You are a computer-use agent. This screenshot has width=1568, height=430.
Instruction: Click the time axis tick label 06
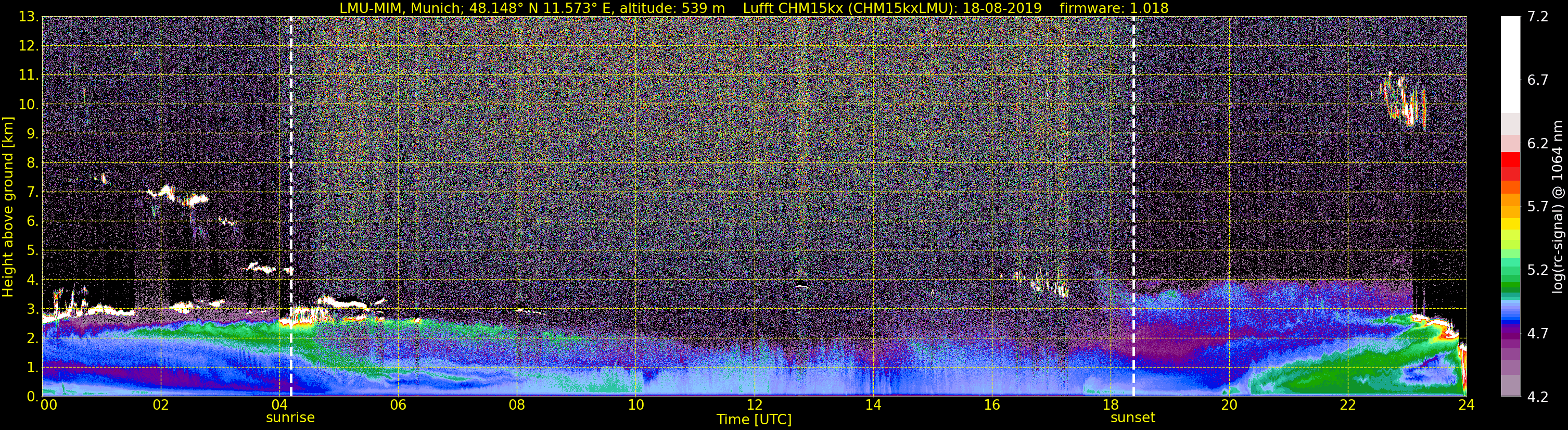point(398,405)
